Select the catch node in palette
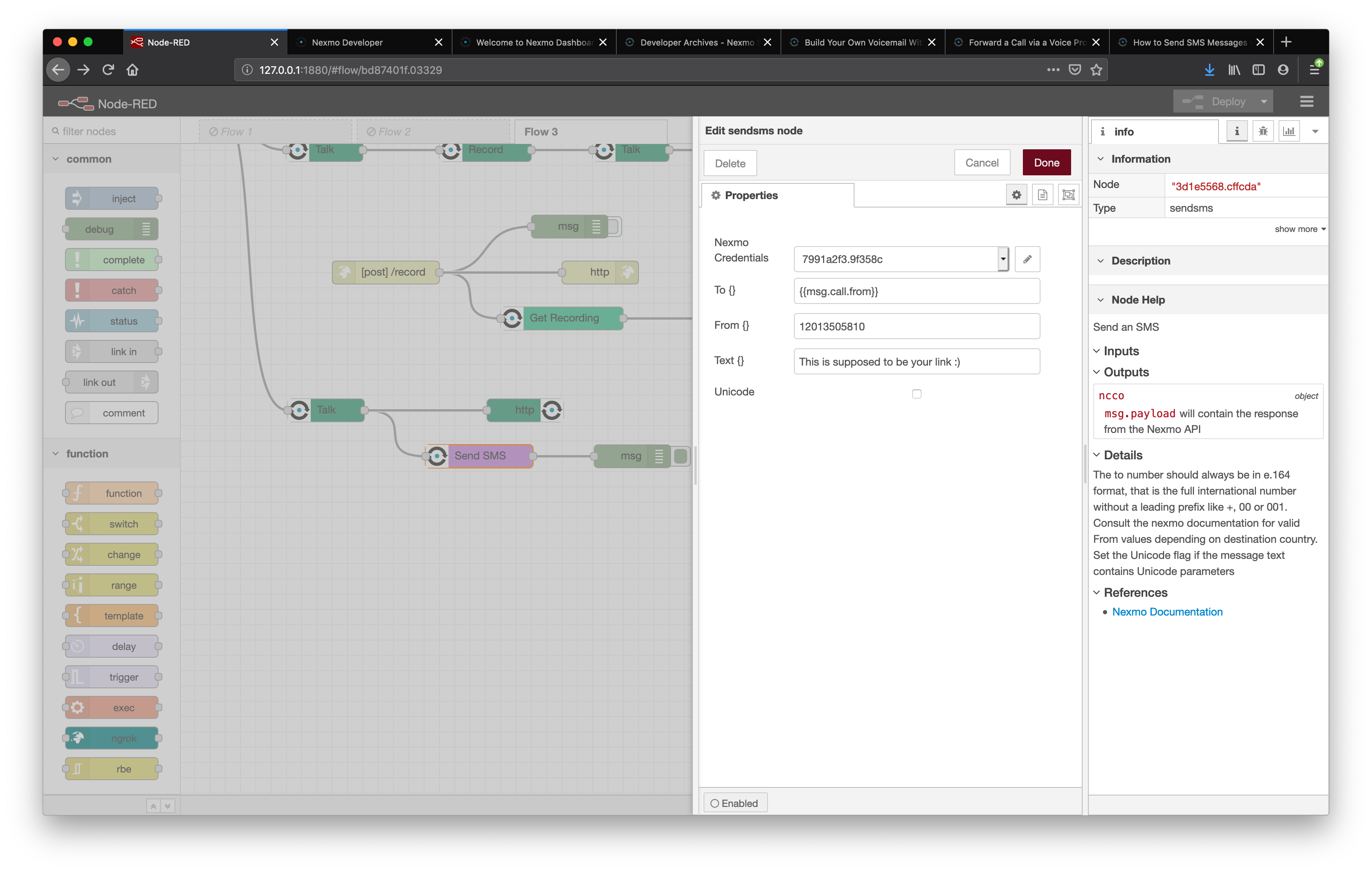This screenshot has width=1372, height=872. click(x=112, y=291)
